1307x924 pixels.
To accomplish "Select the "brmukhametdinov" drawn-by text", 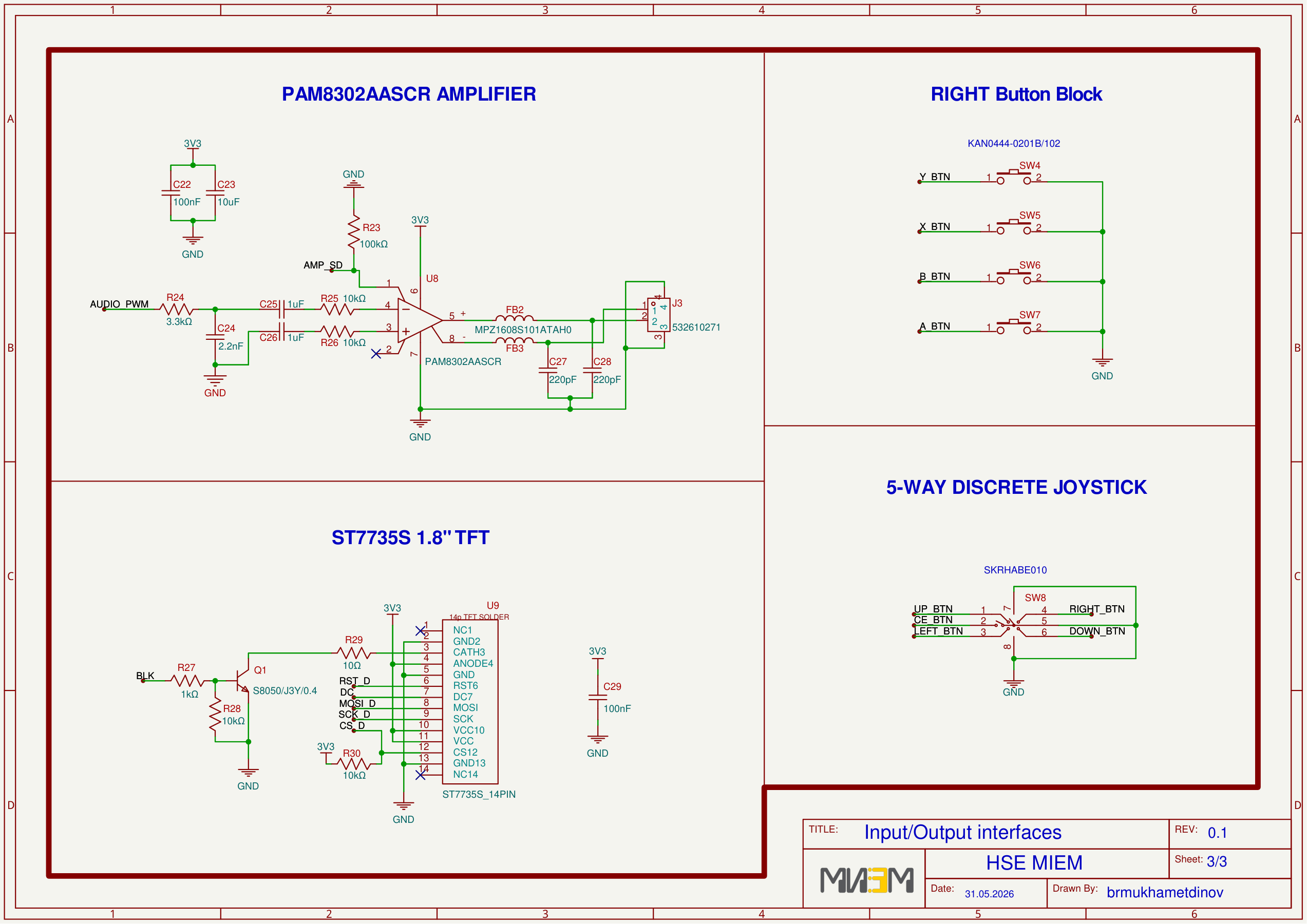I will tap(1165, 893).
